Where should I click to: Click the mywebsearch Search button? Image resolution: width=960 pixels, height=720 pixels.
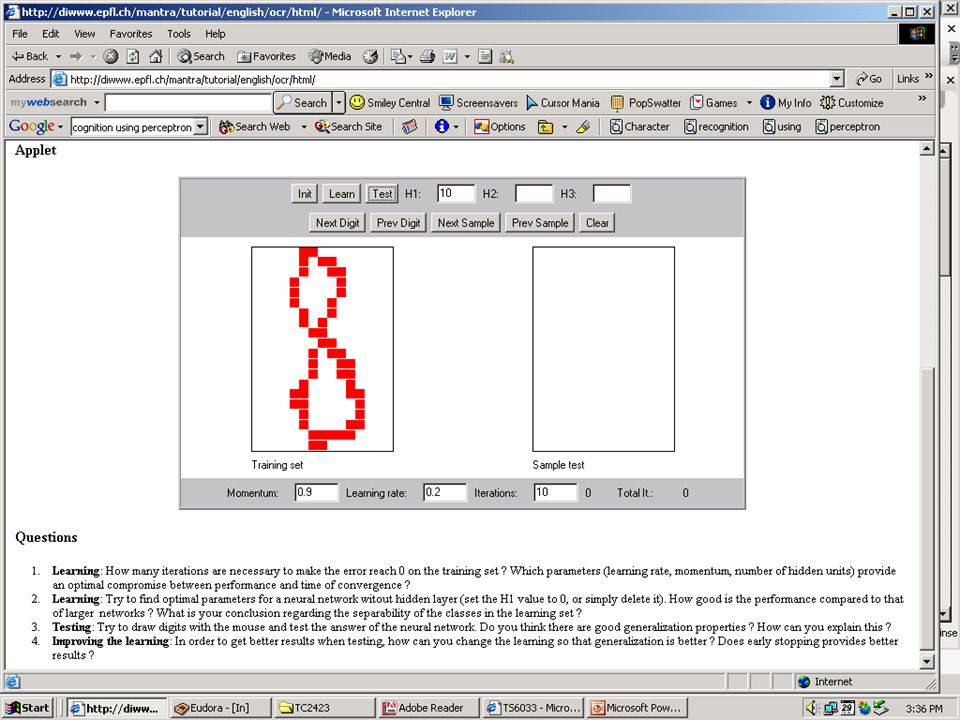tap(302, 103)
